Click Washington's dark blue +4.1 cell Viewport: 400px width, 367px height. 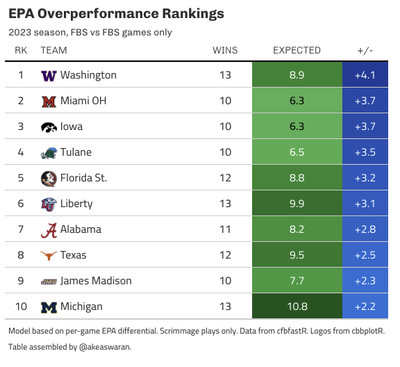pyautogui.click(x=365, y=75)
